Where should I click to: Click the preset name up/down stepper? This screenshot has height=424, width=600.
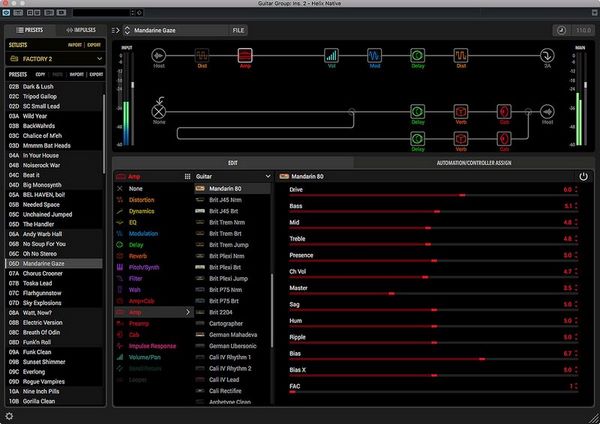[127, 30]
